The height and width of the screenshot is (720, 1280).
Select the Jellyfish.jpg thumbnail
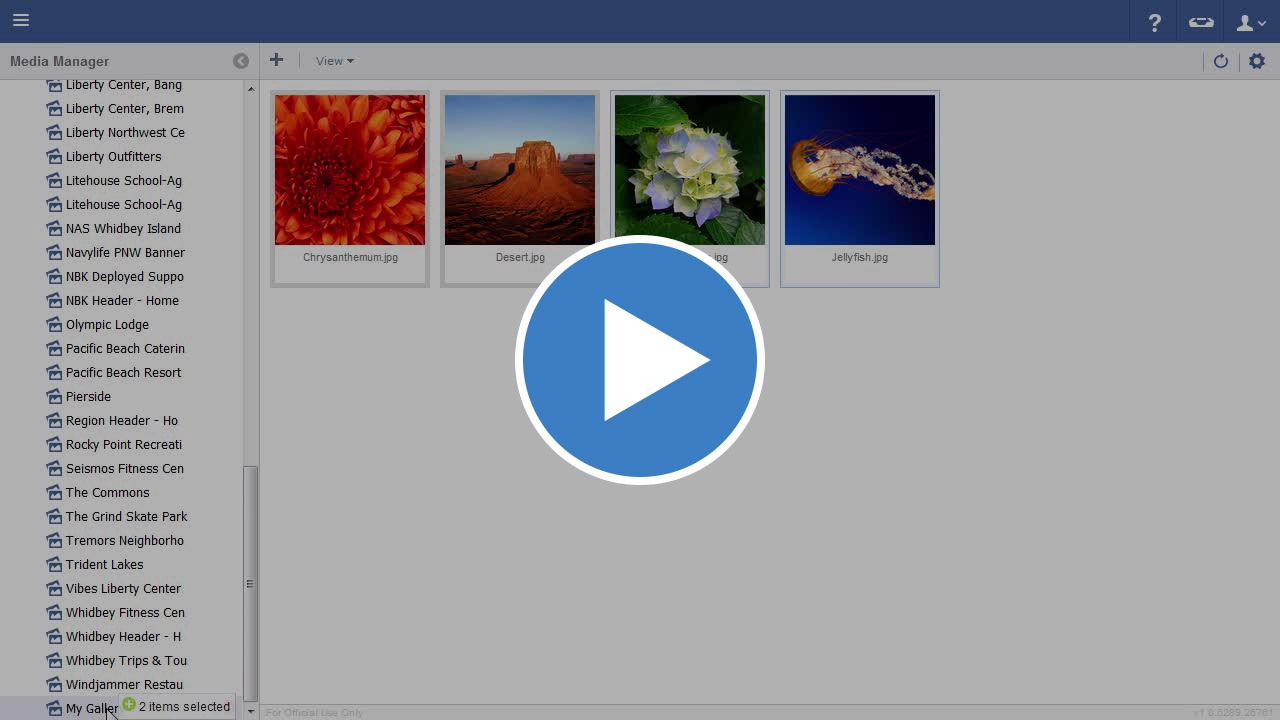860,170
